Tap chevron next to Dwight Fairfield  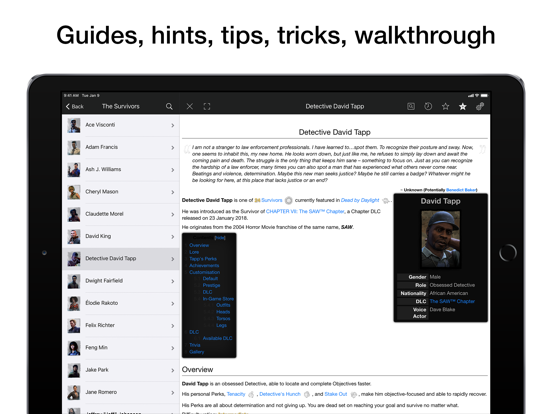click(173, 281)
